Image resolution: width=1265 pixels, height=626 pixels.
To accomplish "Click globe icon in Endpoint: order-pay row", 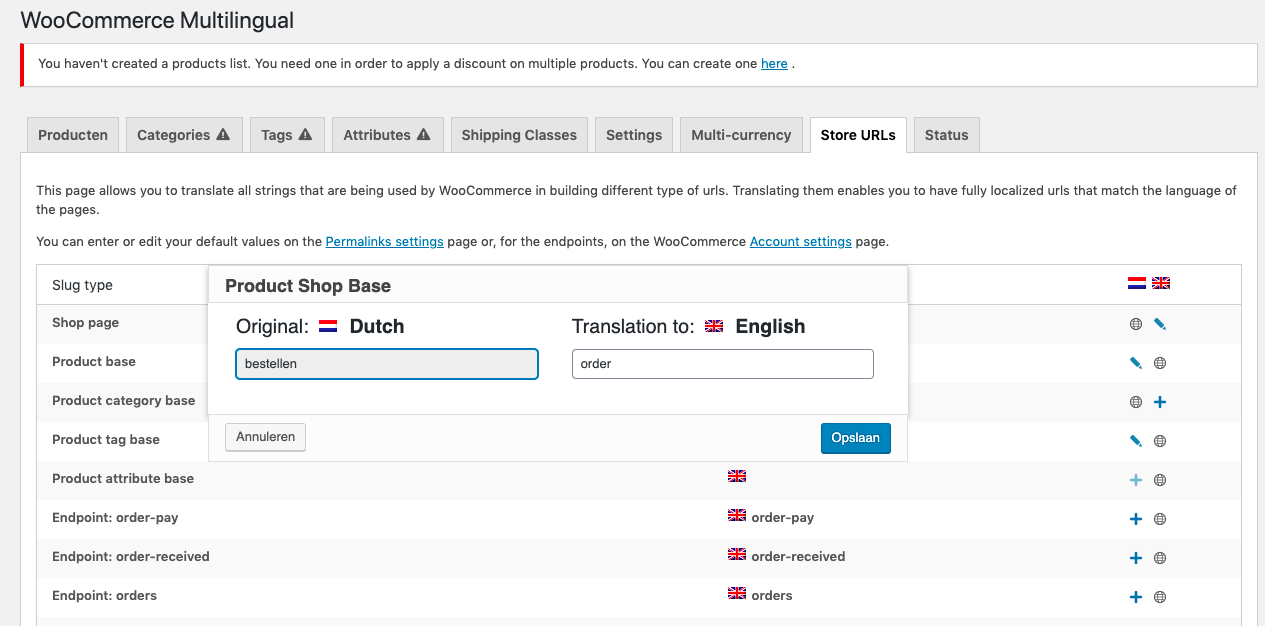I will tap(1160, 519).
